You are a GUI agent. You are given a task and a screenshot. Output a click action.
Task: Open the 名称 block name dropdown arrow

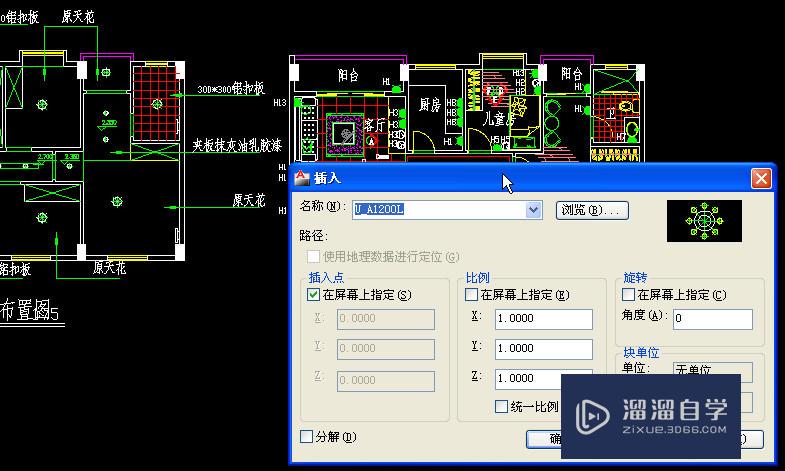[533, 210]
